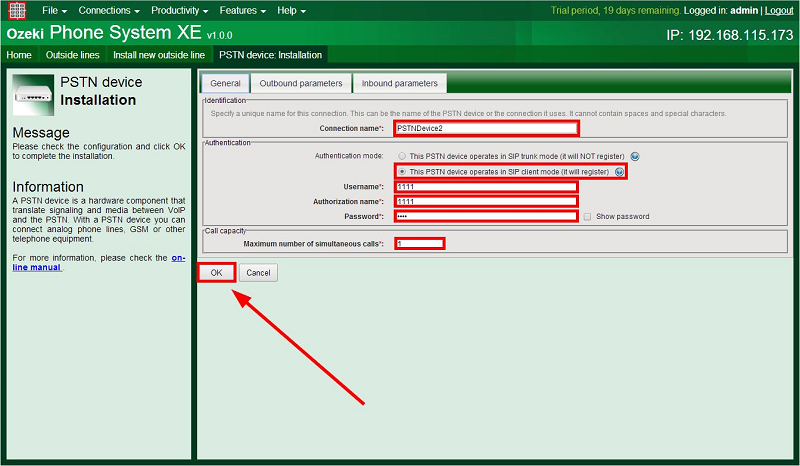The height and width of the screenshot is (466, 800).
Task: Enable the Show password checkbox
Action: point(587,216)
